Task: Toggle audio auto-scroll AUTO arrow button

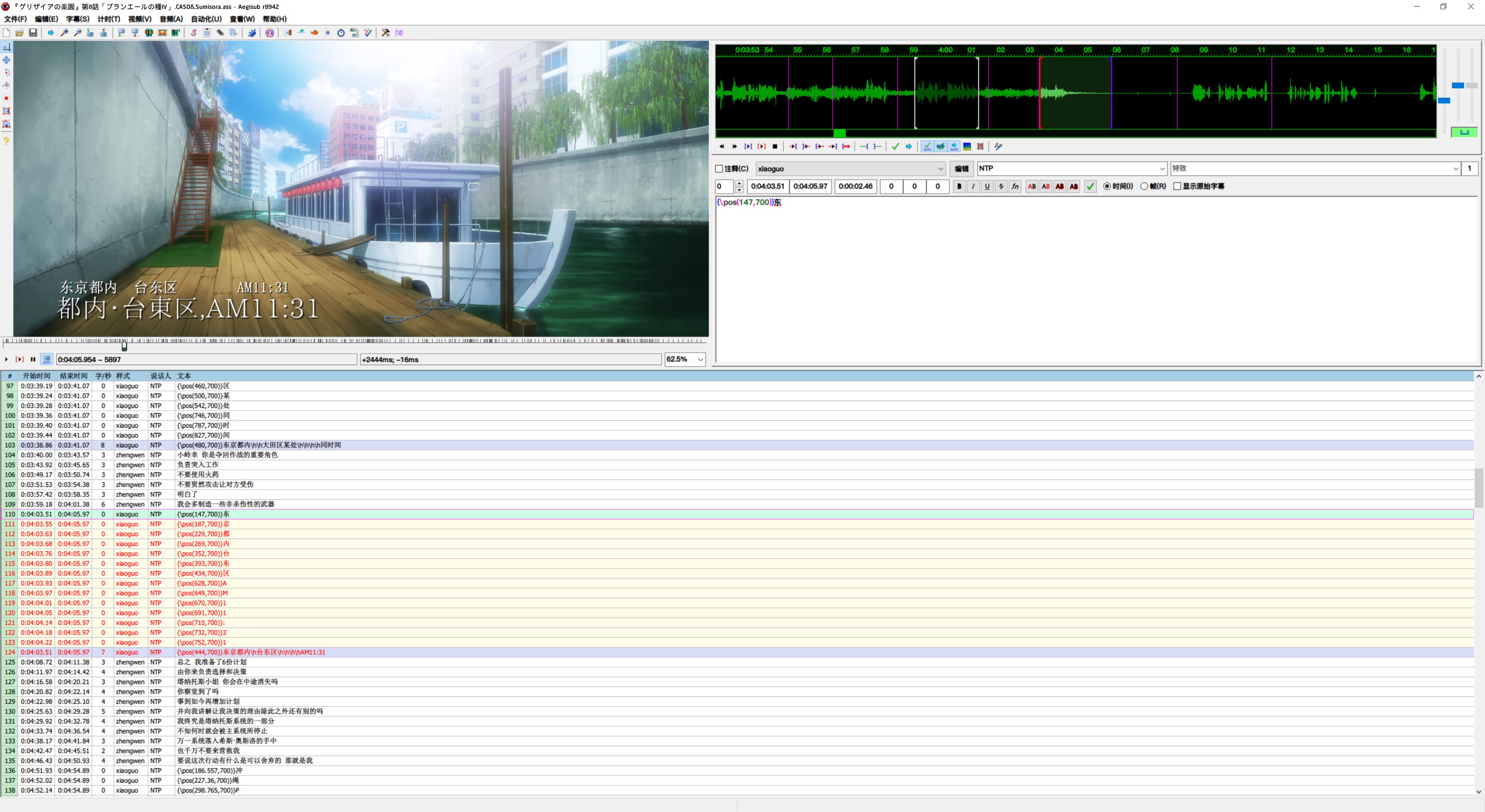Action: tap(954, 147)
